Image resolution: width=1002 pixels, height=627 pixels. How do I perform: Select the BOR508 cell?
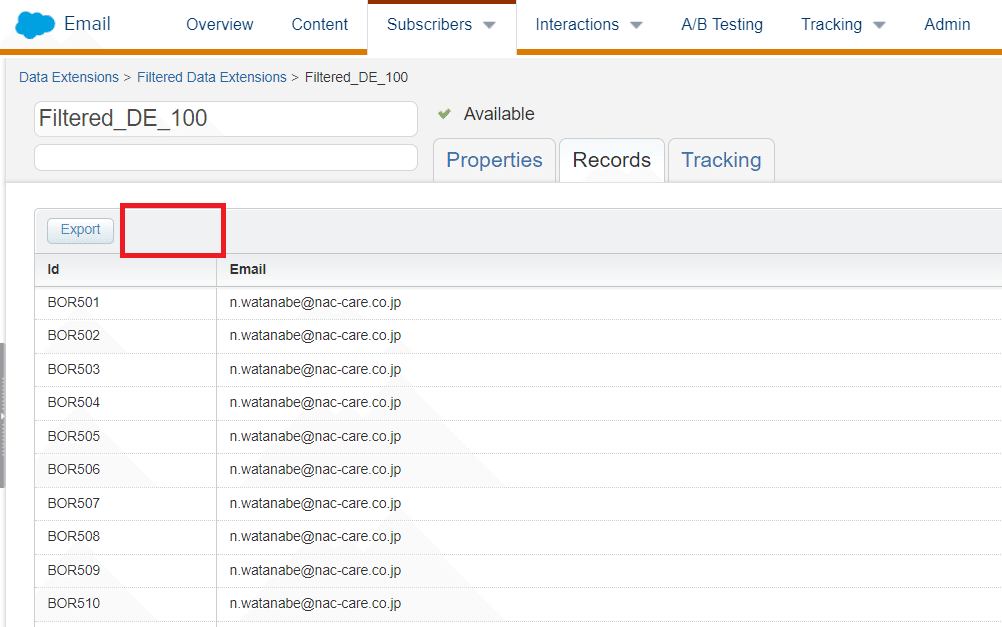click(x=126, y=537)
